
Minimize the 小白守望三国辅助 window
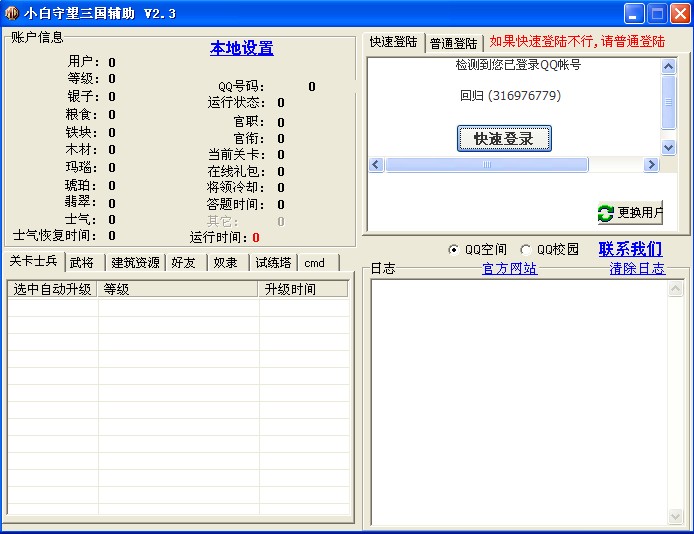click(634, 13)
